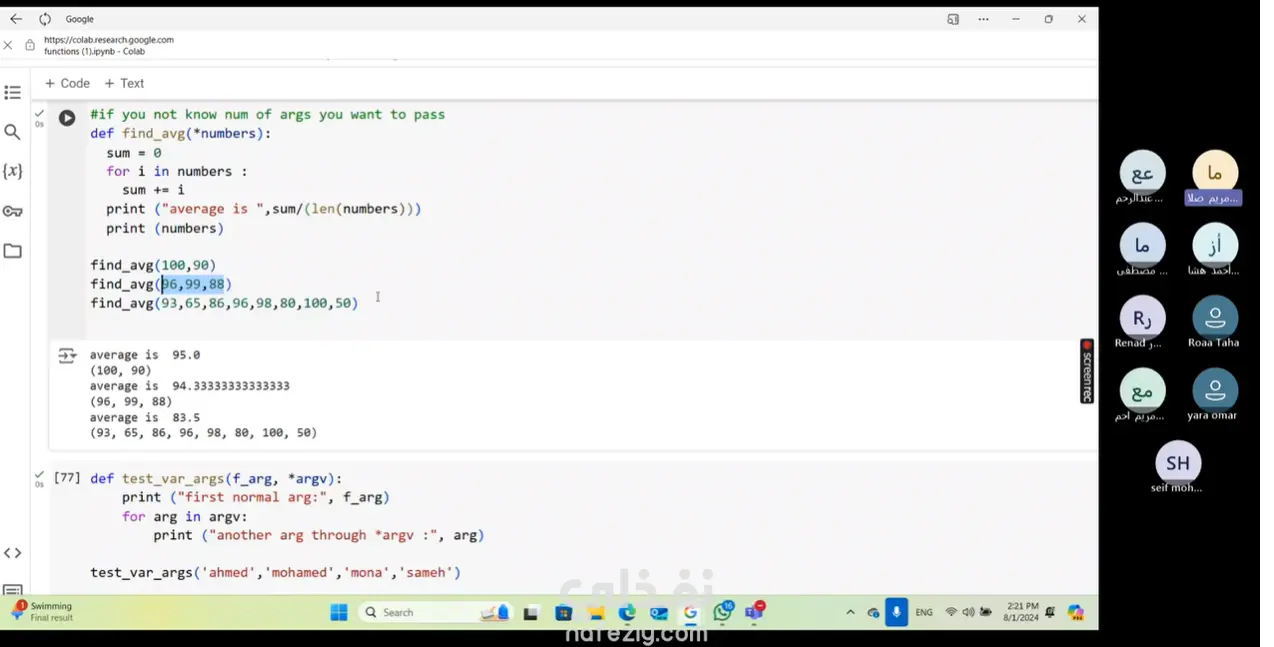This screenshot has width=1274, height=647.
Task: Open Colab table of contents sidebar icon
Action: [13, 93]
